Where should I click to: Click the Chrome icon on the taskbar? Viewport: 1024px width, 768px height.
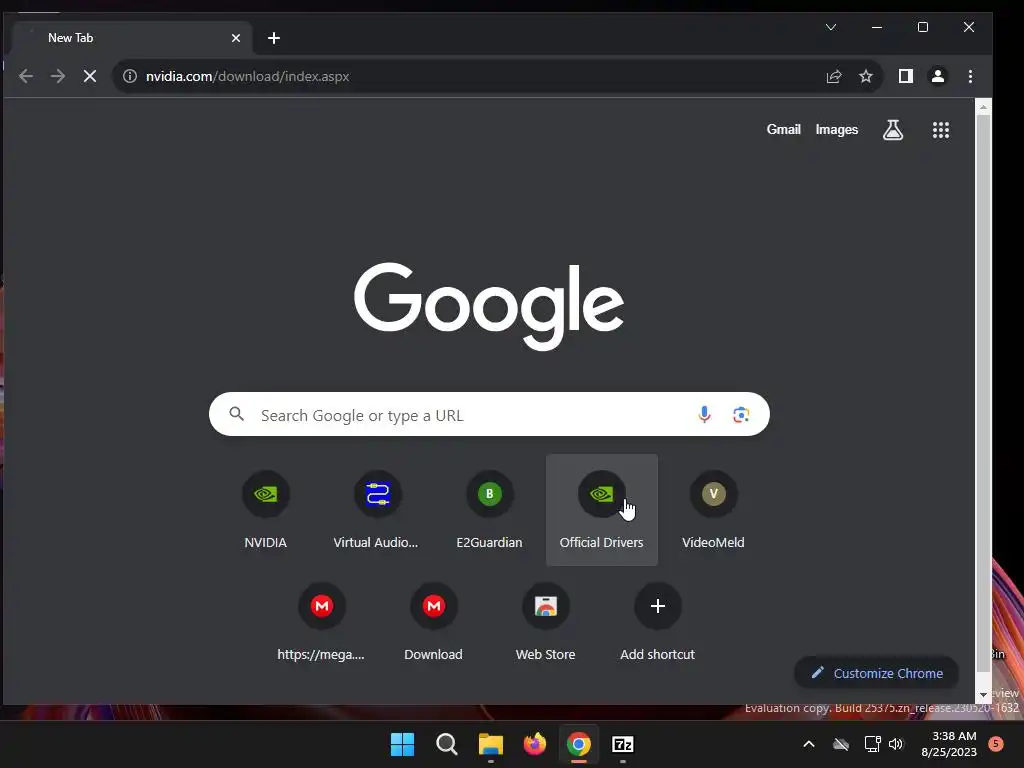click(x=579, y=744)
